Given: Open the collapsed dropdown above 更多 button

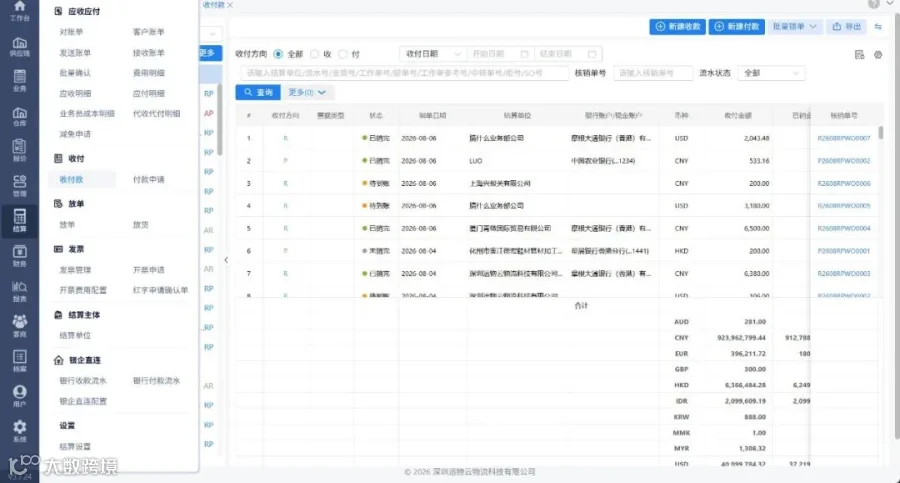Looking at the screenshot, I should tap(211, 34).
